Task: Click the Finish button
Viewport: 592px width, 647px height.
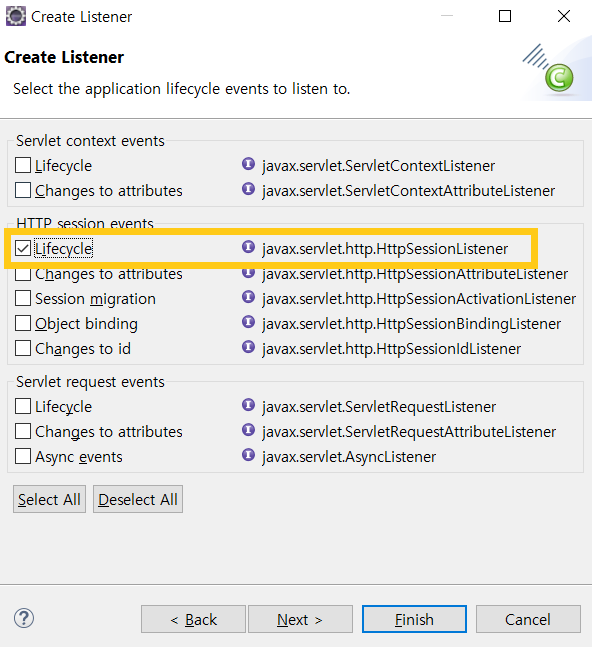Action: [414, 619]
